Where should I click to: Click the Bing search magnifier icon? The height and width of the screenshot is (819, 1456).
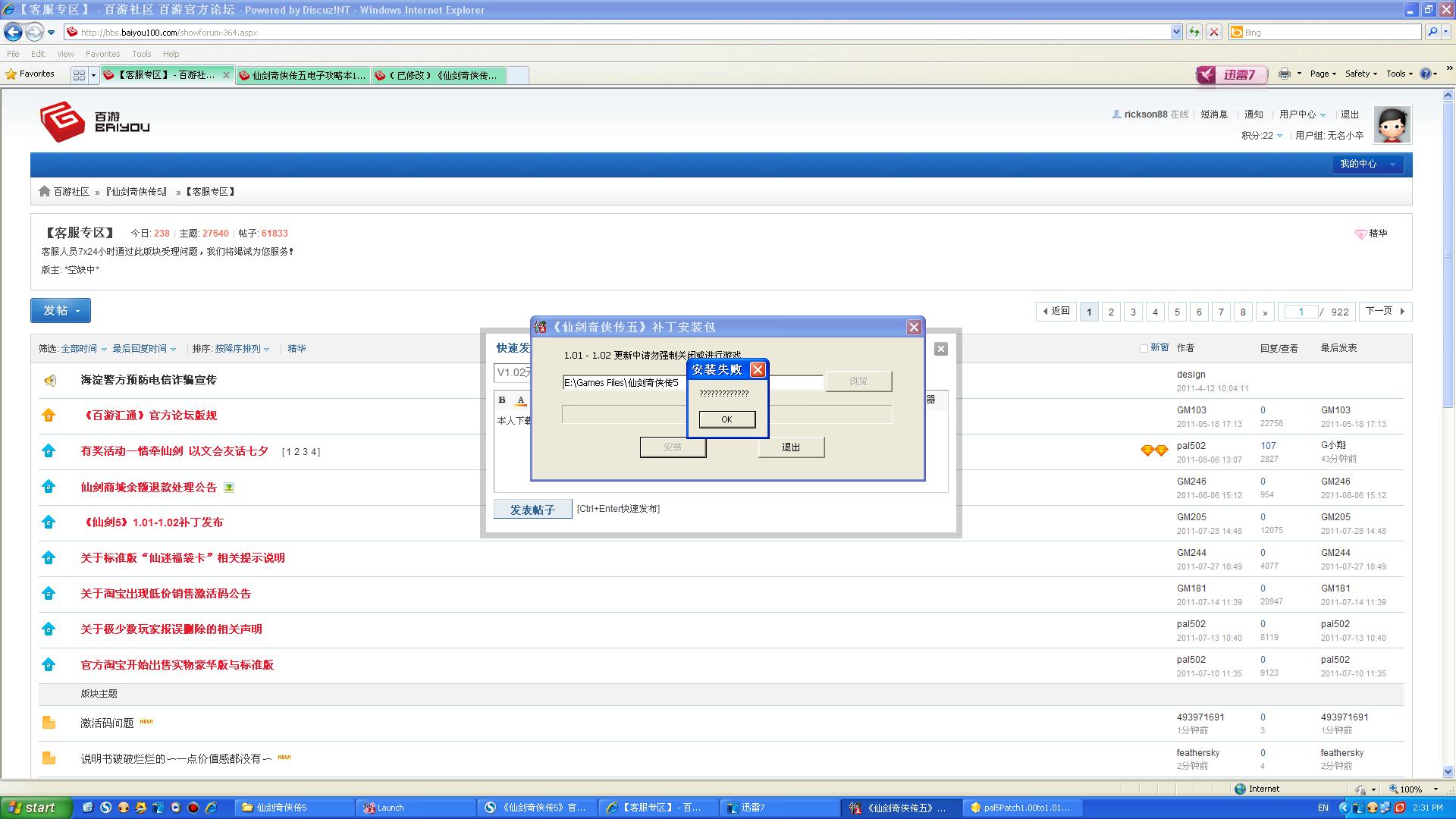[1432, 32]
